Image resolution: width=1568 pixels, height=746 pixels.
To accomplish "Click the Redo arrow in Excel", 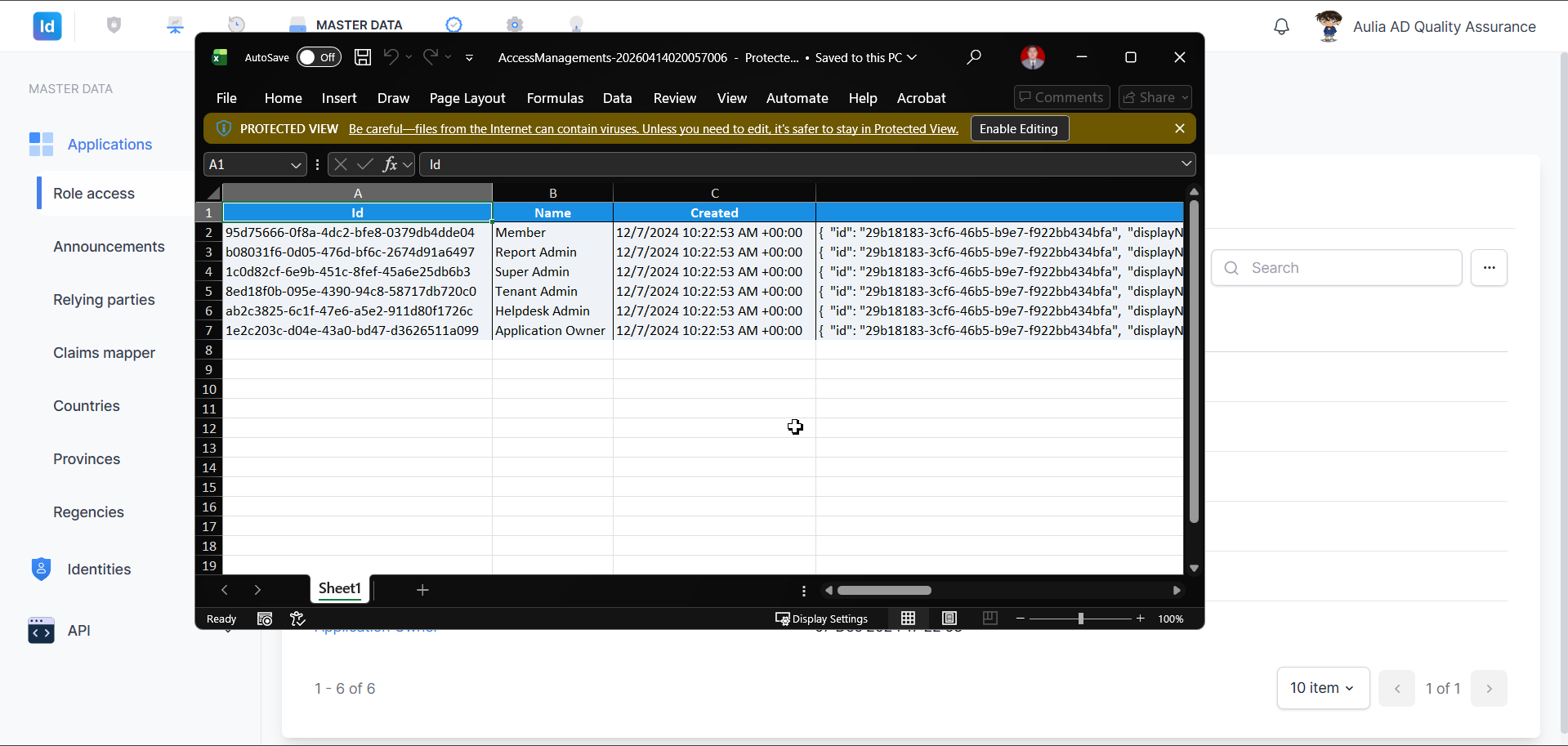I will tap(431, 56).
